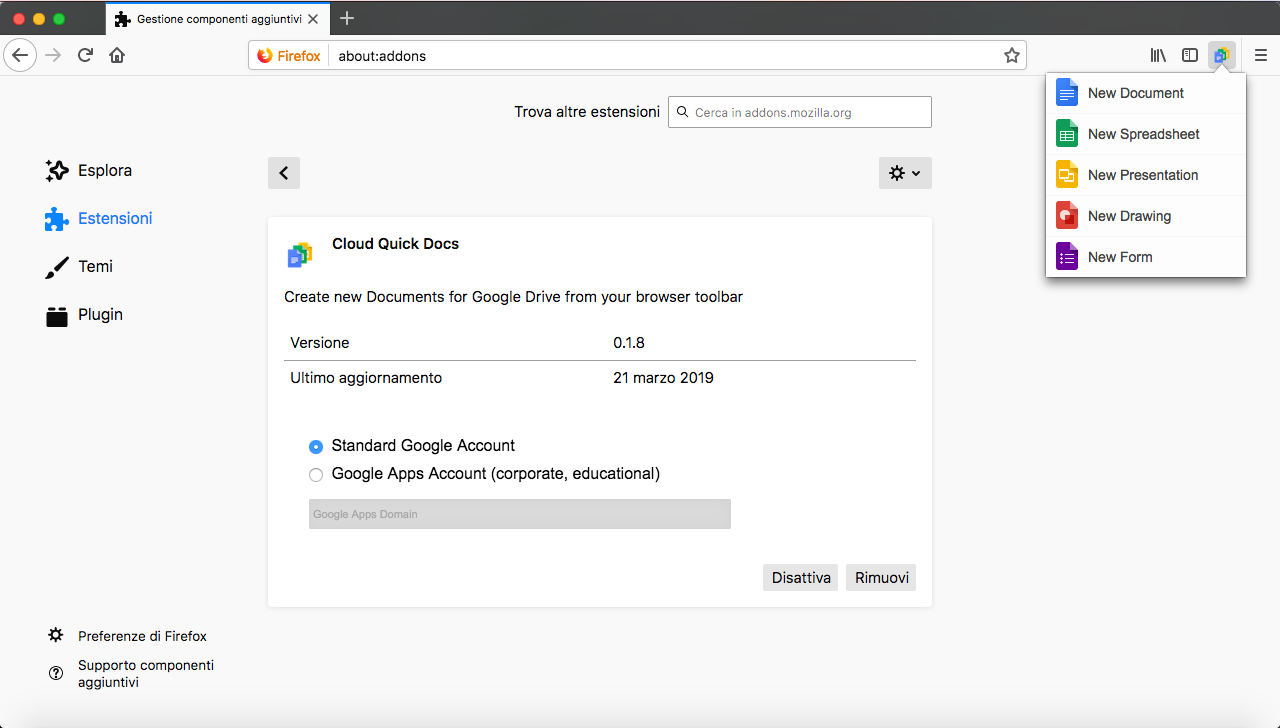Click the green New Spreadsheet icon
The width and height of the screenshot is (1280, 728).
pos(1067,134)
